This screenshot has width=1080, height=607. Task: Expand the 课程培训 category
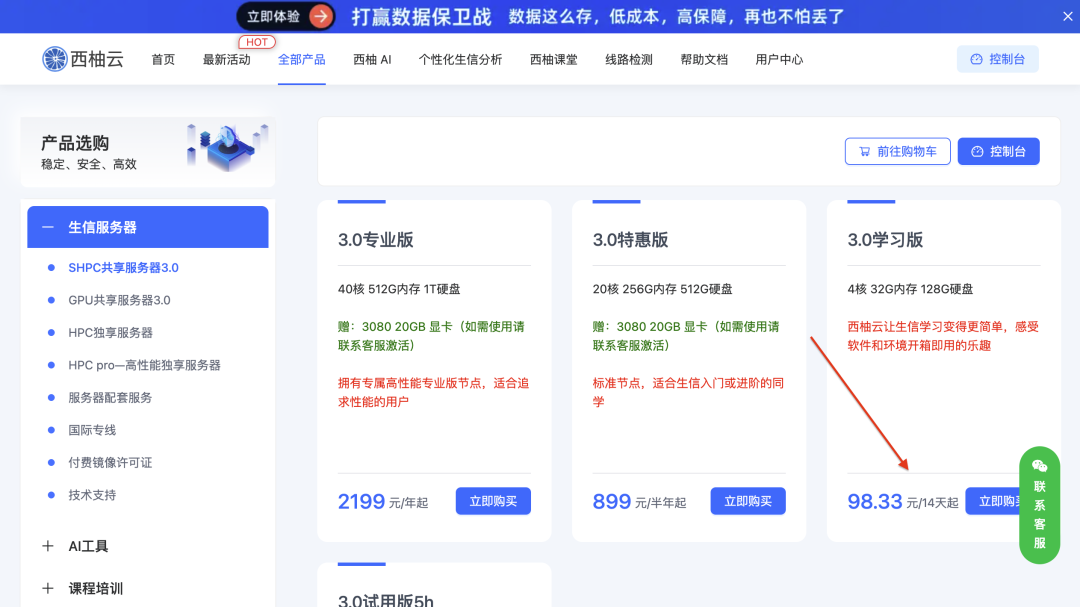pos(48,588)
